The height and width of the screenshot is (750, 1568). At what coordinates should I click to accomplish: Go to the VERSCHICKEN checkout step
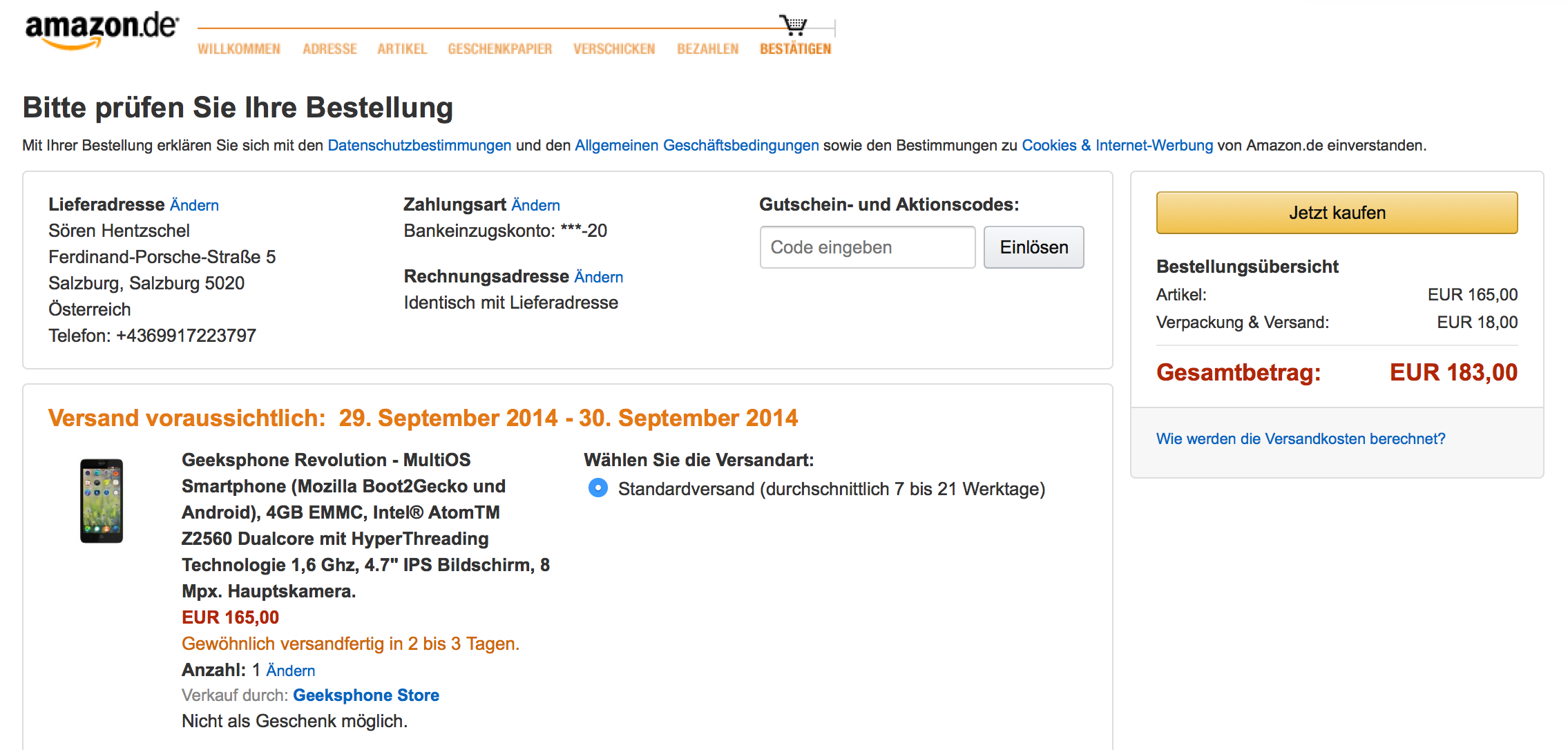(x=614, y=49)
